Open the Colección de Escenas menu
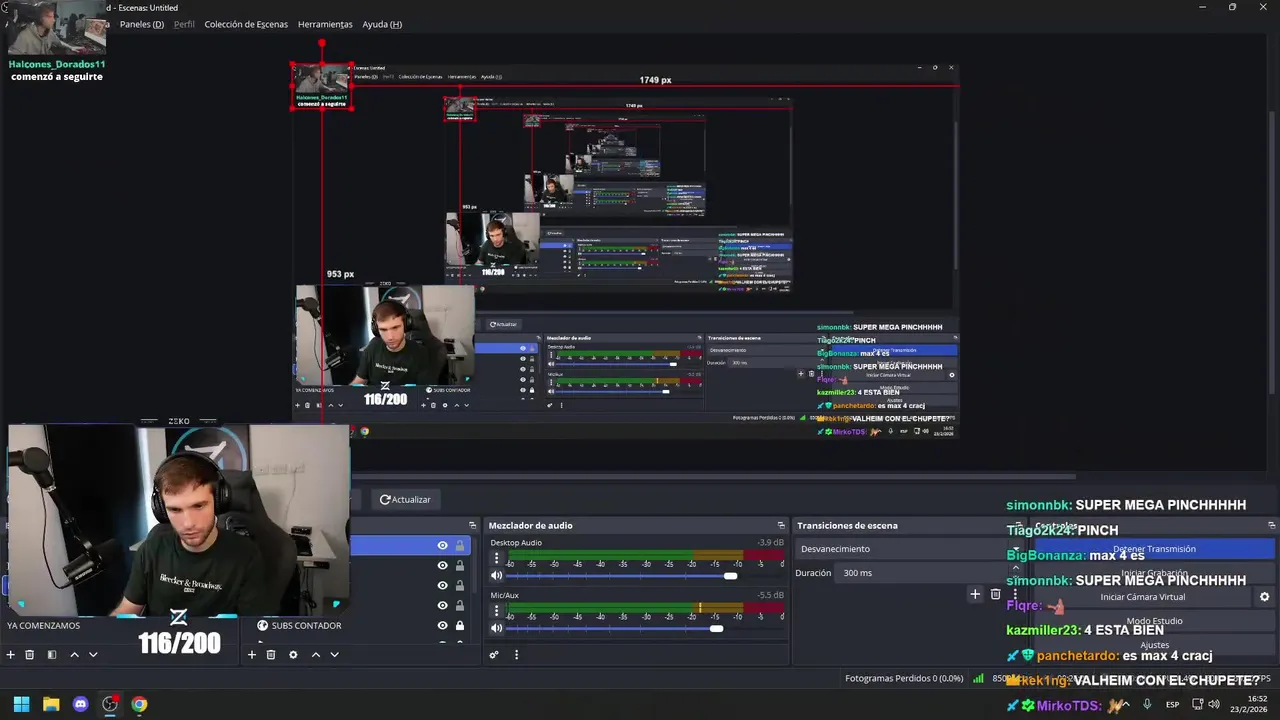This screenshot has width=1280, height=720. click(246, 24)
